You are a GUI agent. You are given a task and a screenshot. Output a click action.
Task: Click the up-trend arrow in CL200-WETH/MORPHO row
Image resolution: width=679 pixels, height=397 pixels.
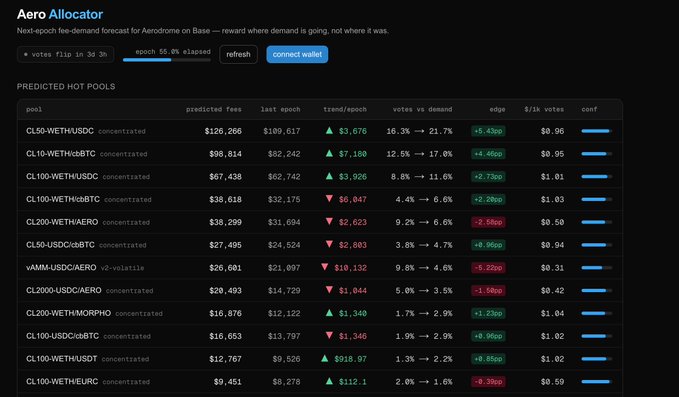[x=329, y=313]
